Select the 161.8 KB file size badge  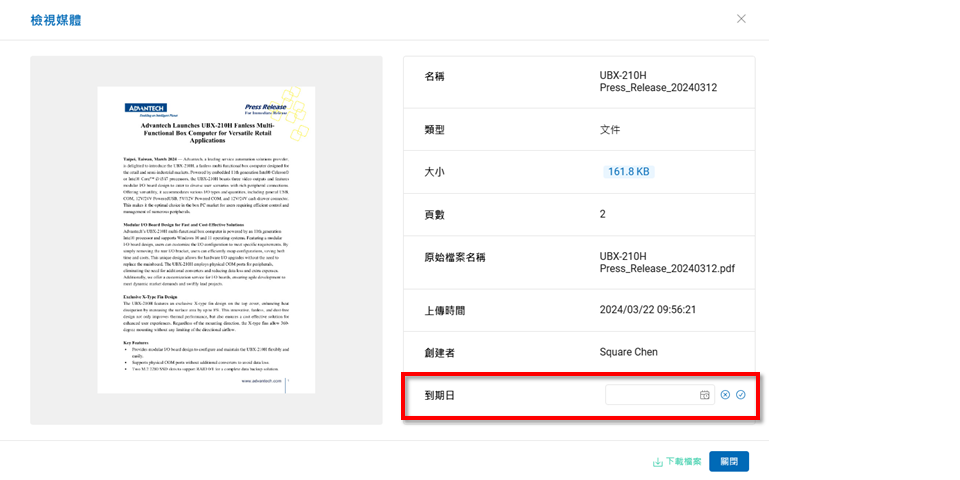(x=628, y=172)
